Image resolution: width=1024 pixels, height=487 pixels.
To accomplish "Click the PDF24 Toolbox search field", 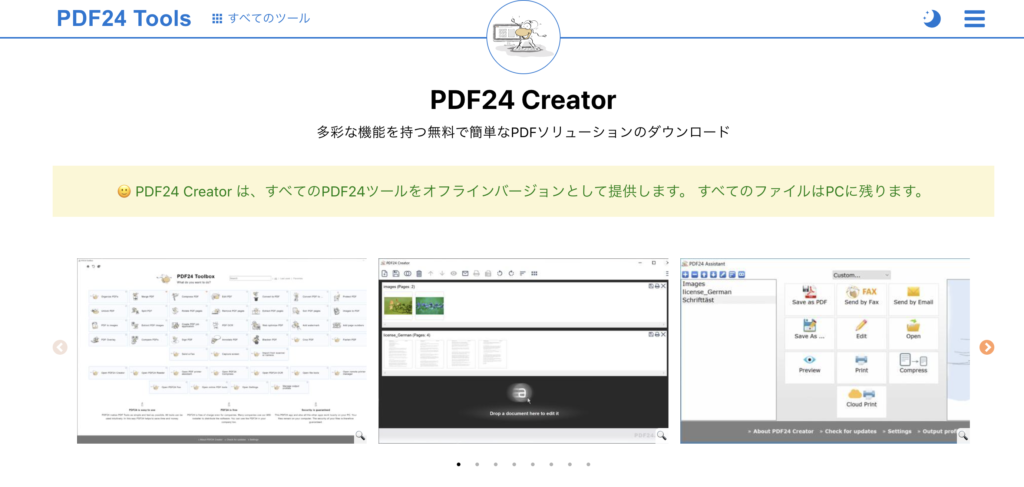I will click(249, 278).
